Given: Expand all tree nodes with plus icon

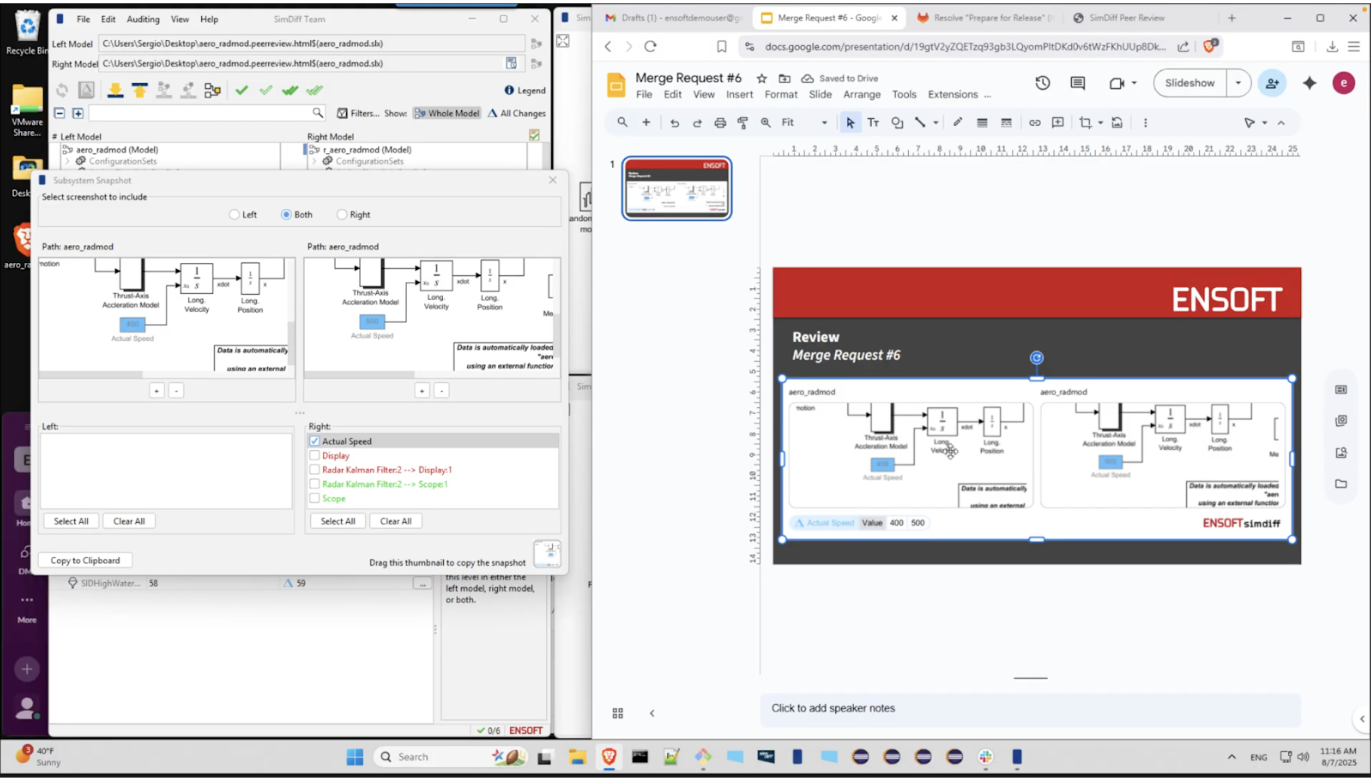Looking at the screenshot, I should coord(77,113).
